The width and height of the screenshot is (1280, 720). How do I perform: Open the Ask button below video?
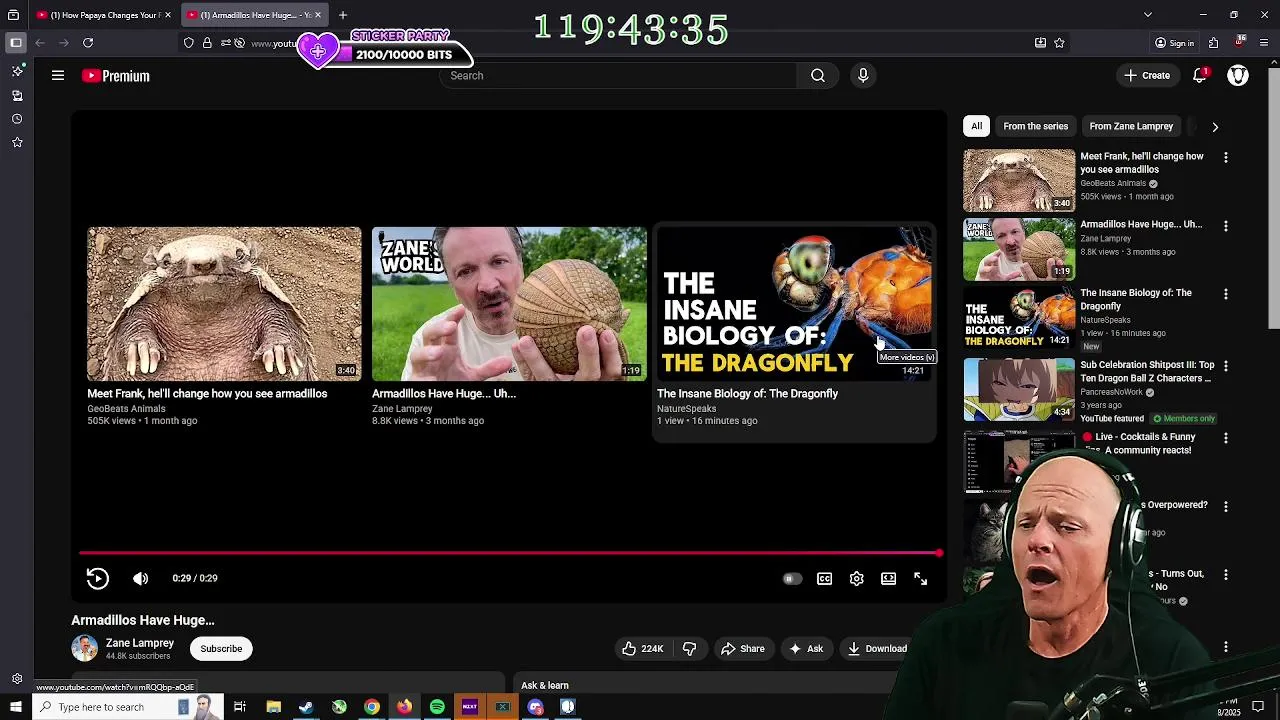click(x=806, y=649)
